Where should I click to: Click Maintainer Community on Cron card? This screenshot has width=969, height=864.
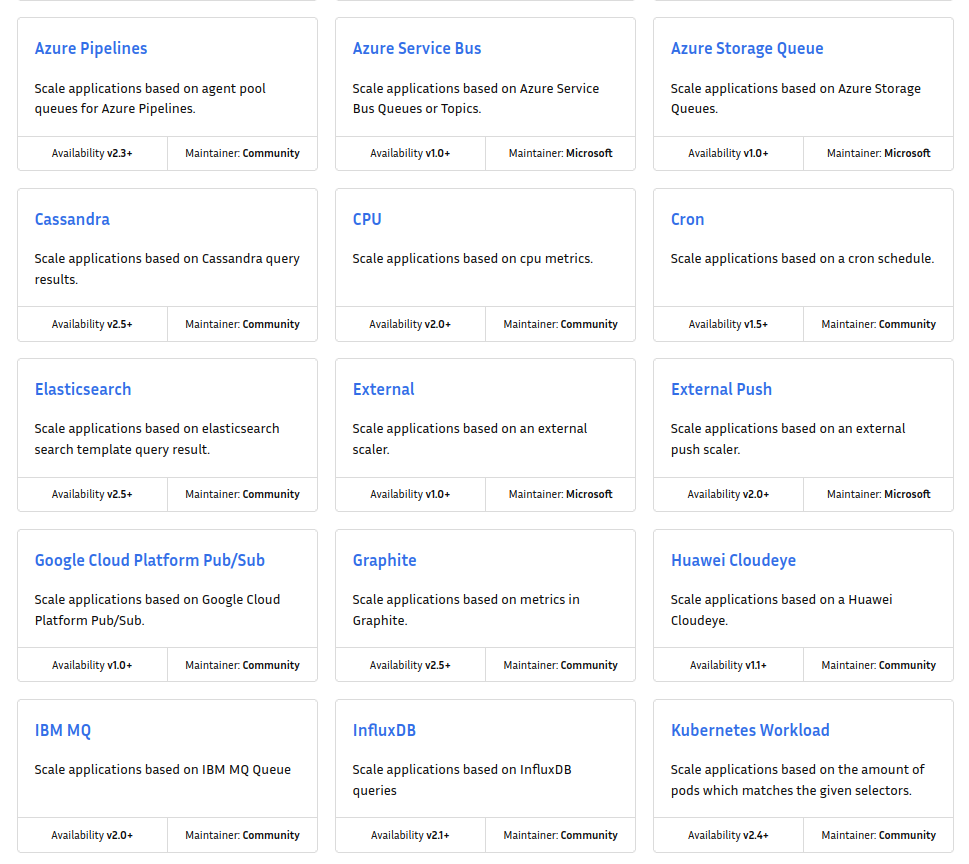879,324
